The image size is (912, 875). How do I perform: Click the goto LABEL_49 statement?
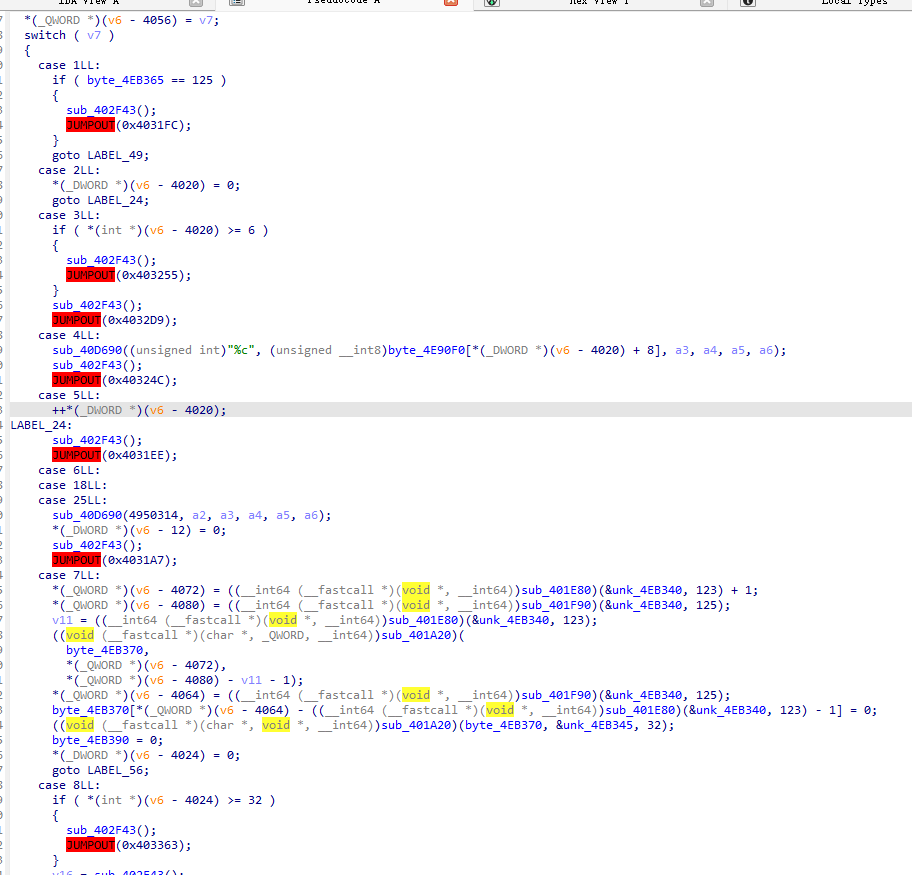pos(101,155)
